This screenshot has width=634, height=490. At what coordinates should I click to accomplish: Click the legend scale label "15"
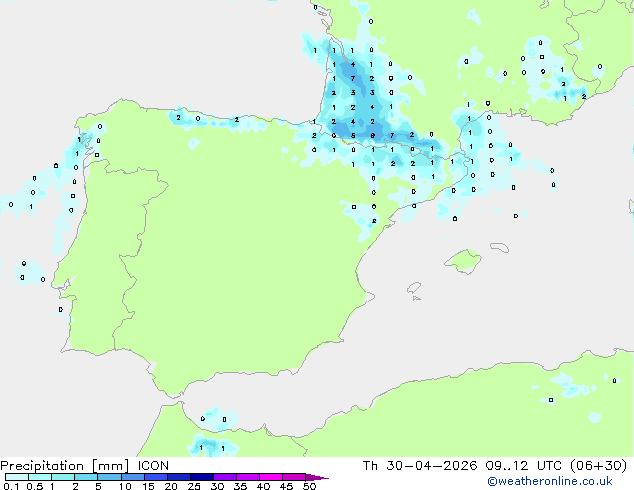(x=148, y=486)
